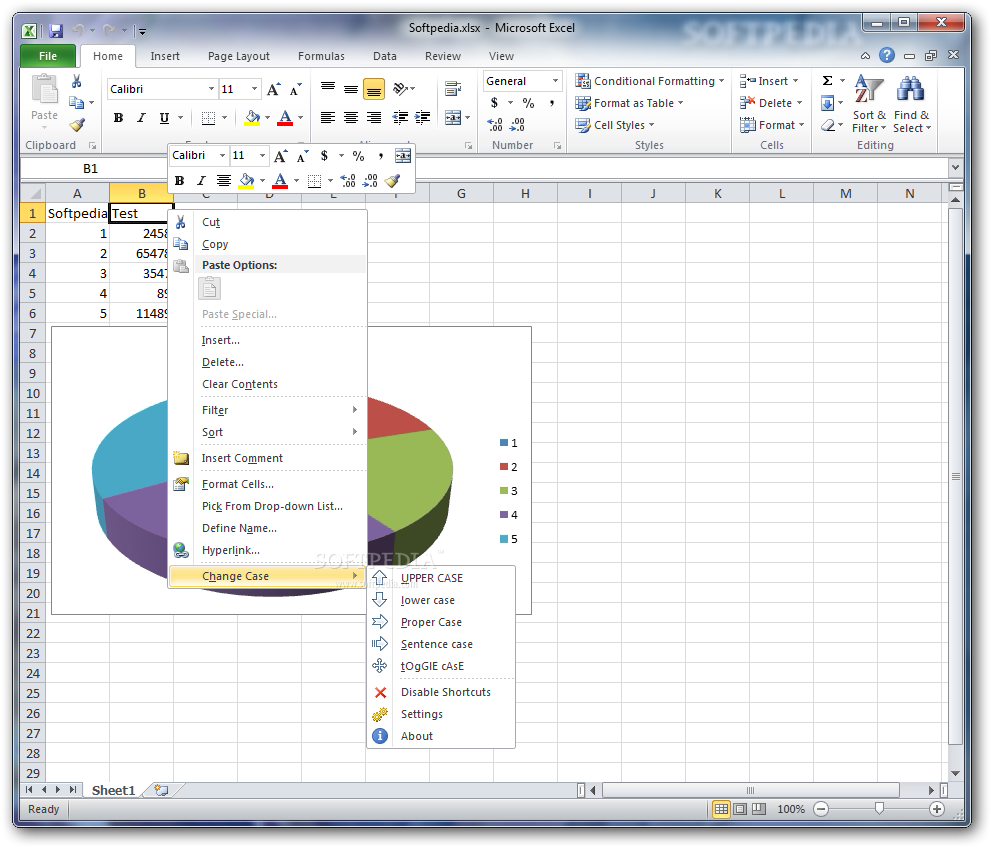Image resolution: width=992 pixels, height=848 pixels.
Task: Click the Save icon in the quick access toolbar
Action: coord(56,30)
